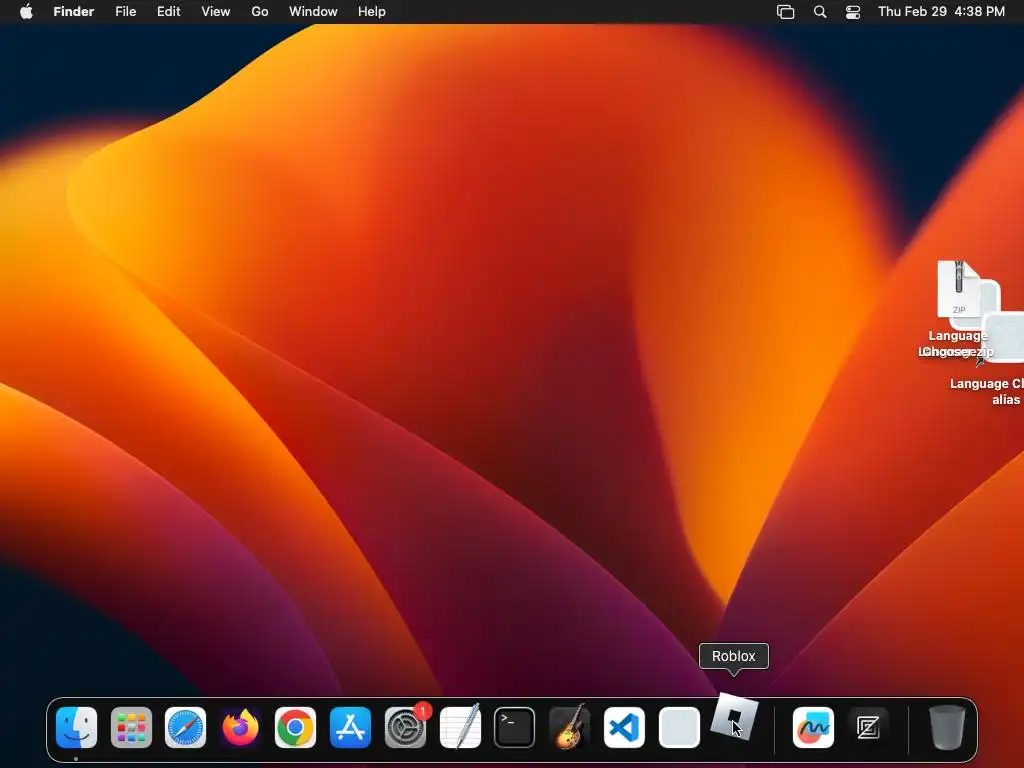The height and width of the screenshot is (768, 1024).
Task: Open the App Store icon
Action: point(350,727)
